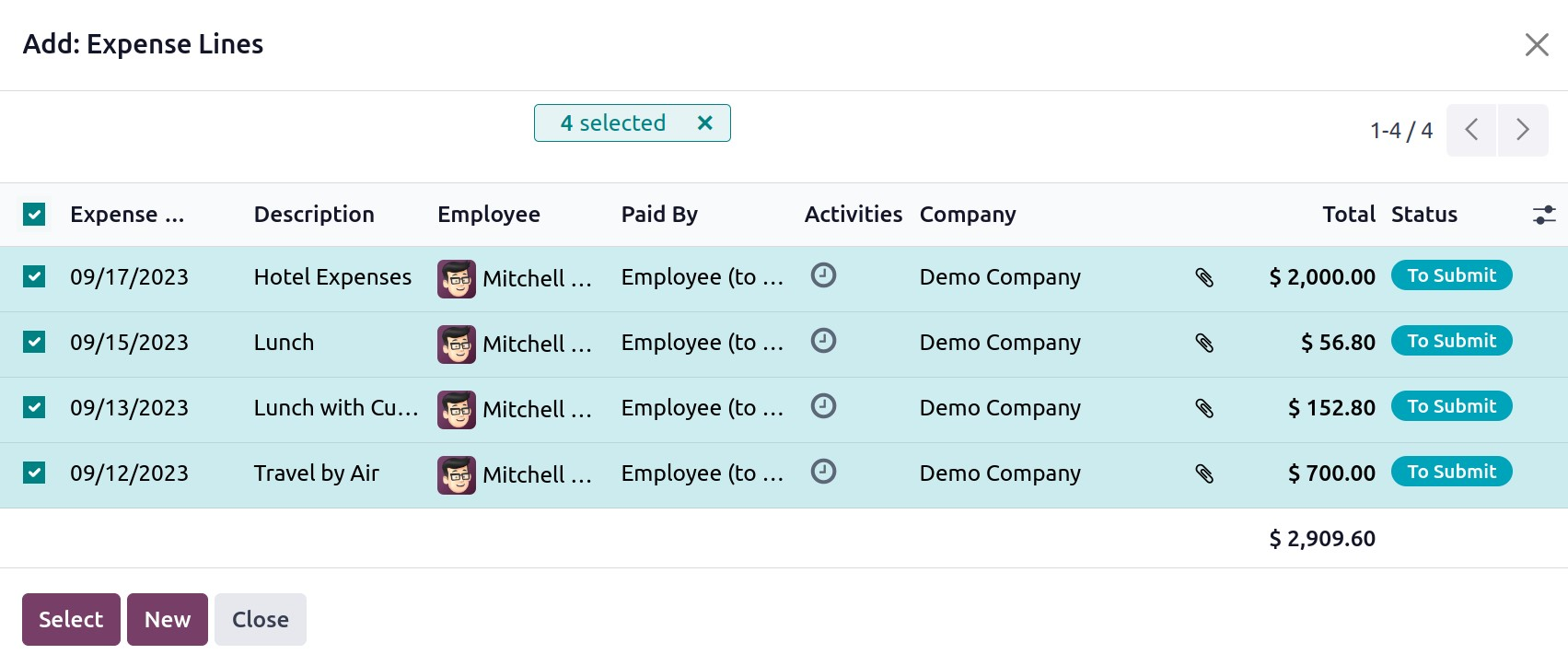
Task: Uncheck the 09/17/2023 Hotel Expenses row
Action: 34,277
